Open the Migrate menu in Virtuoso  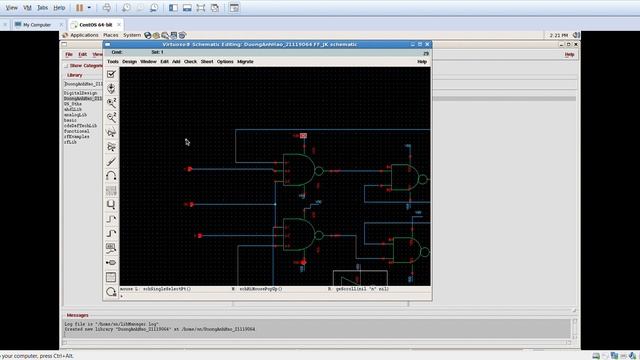245,62
